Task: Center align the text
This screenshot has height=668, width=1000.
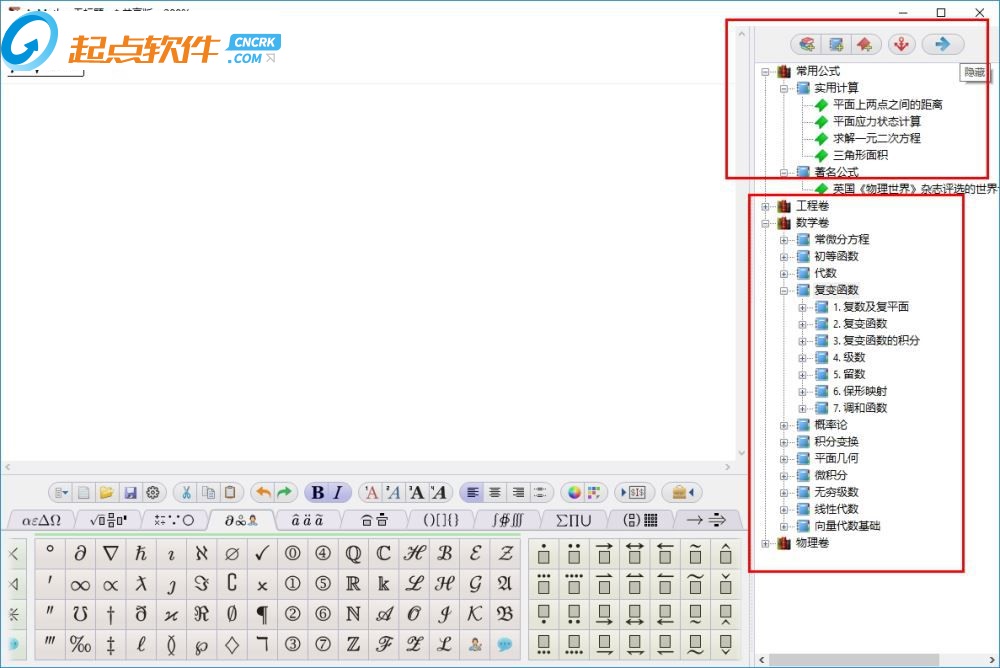Action: (x=495, y=493)
